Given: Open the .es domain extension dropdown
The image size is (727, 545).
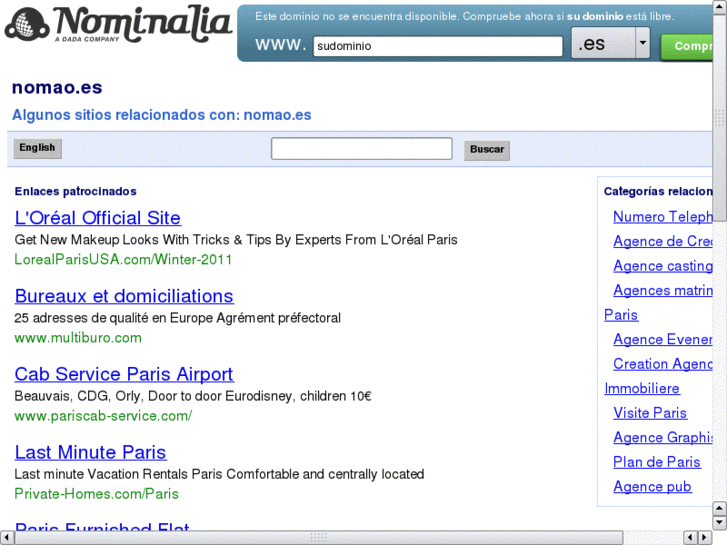Looking at the screenshot, I should click(610, 43).
